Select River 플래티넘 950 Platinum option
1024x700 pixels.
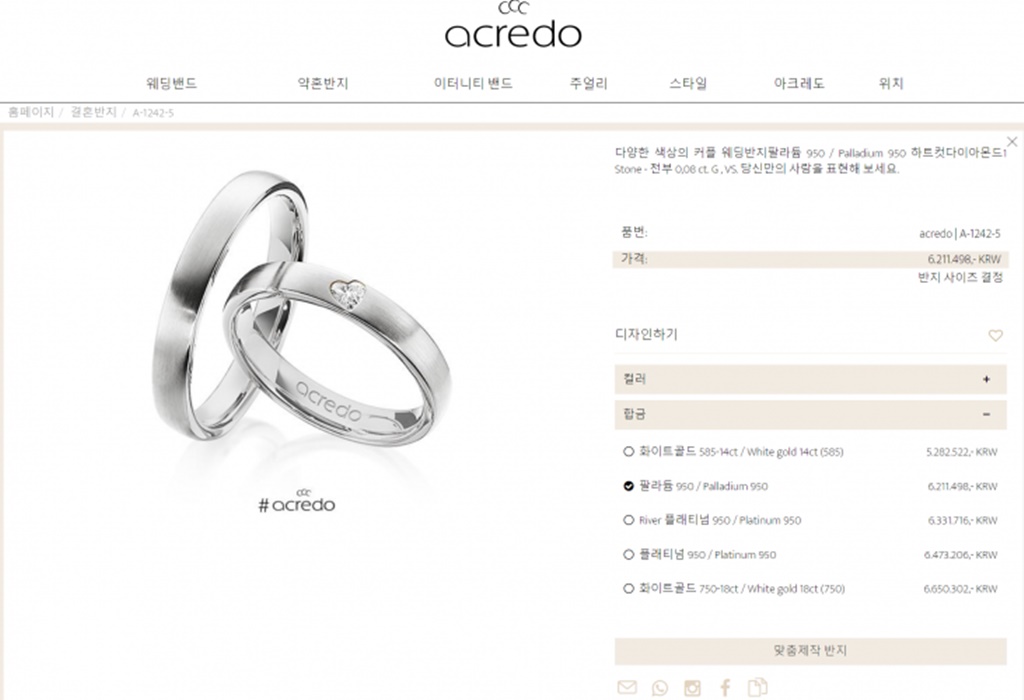629,520
